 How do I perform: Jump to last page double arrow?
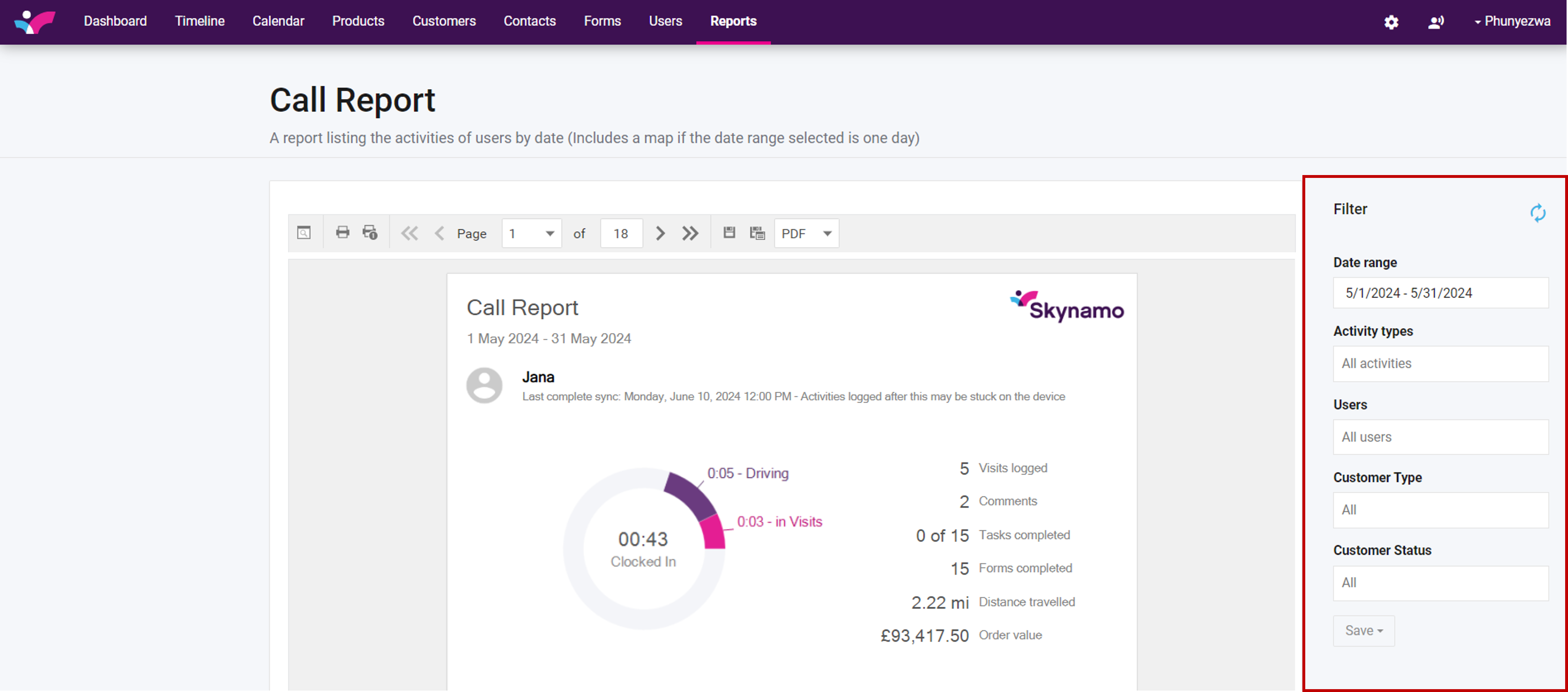pyautogui.click(x=690, y=233)
